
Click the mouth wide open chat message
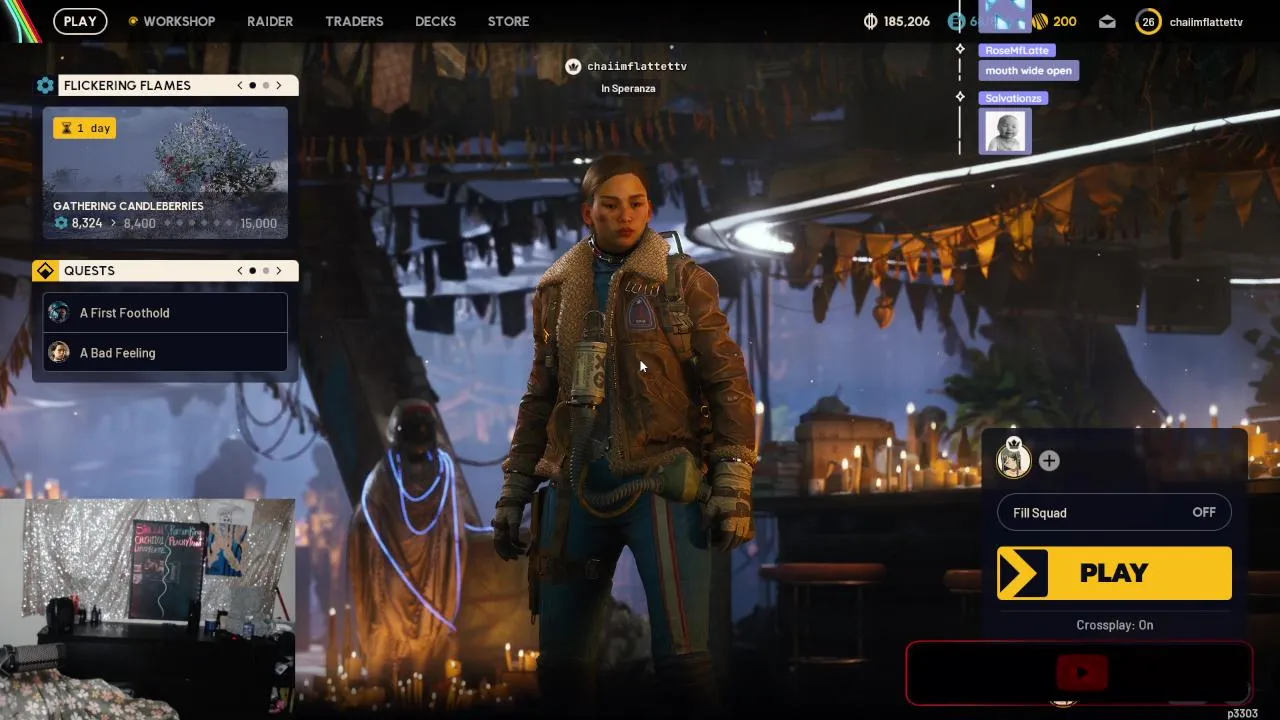tap(1028, 70)
